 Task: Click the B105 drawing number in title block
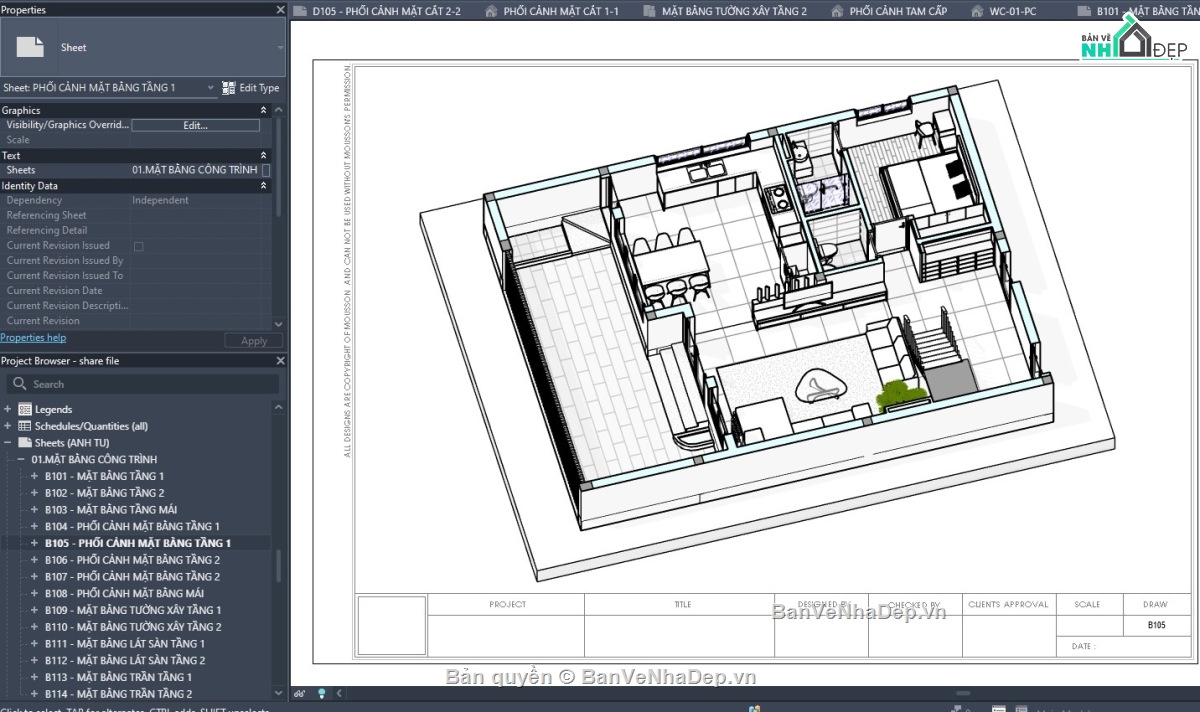click(1156, 625)
